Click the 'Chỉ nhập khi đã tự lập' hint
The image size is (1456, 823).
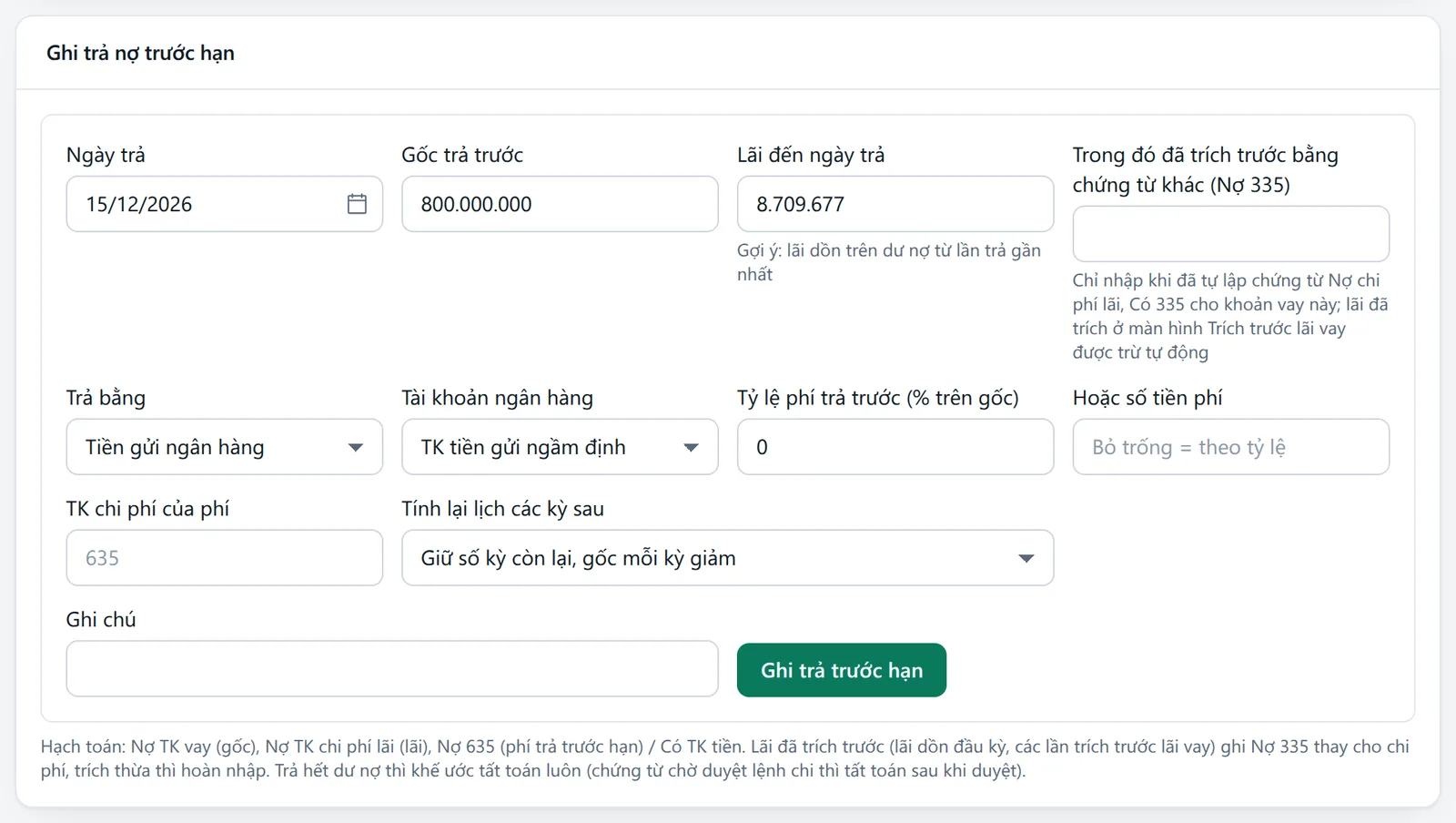[1230, 316]
